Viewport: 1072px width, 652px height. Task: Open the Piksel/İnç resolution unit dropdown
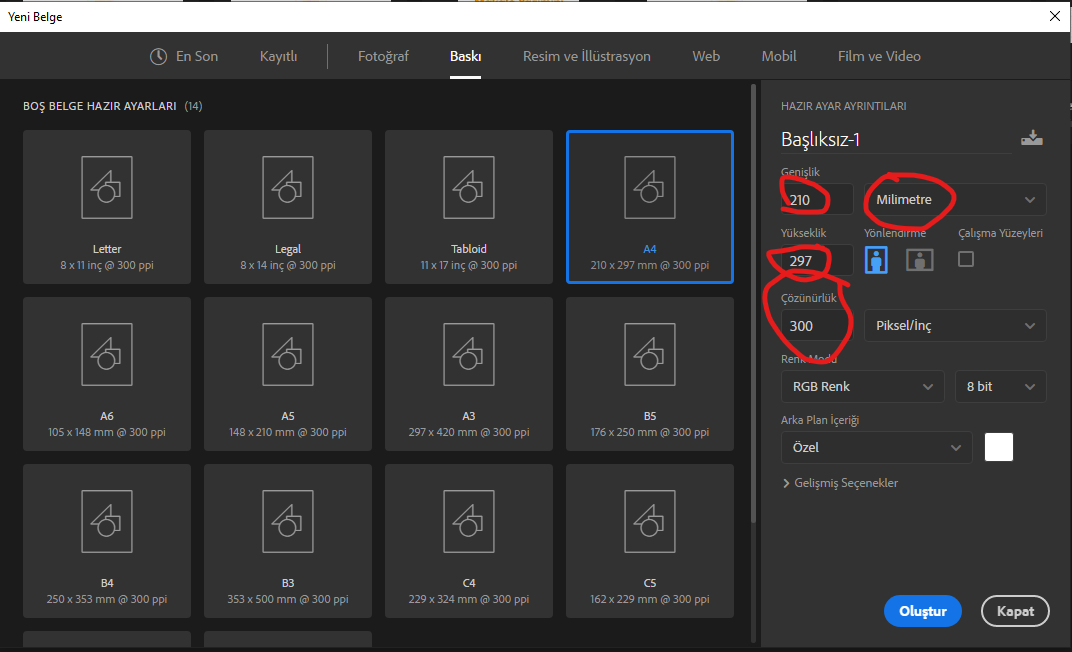coord(955,325)
